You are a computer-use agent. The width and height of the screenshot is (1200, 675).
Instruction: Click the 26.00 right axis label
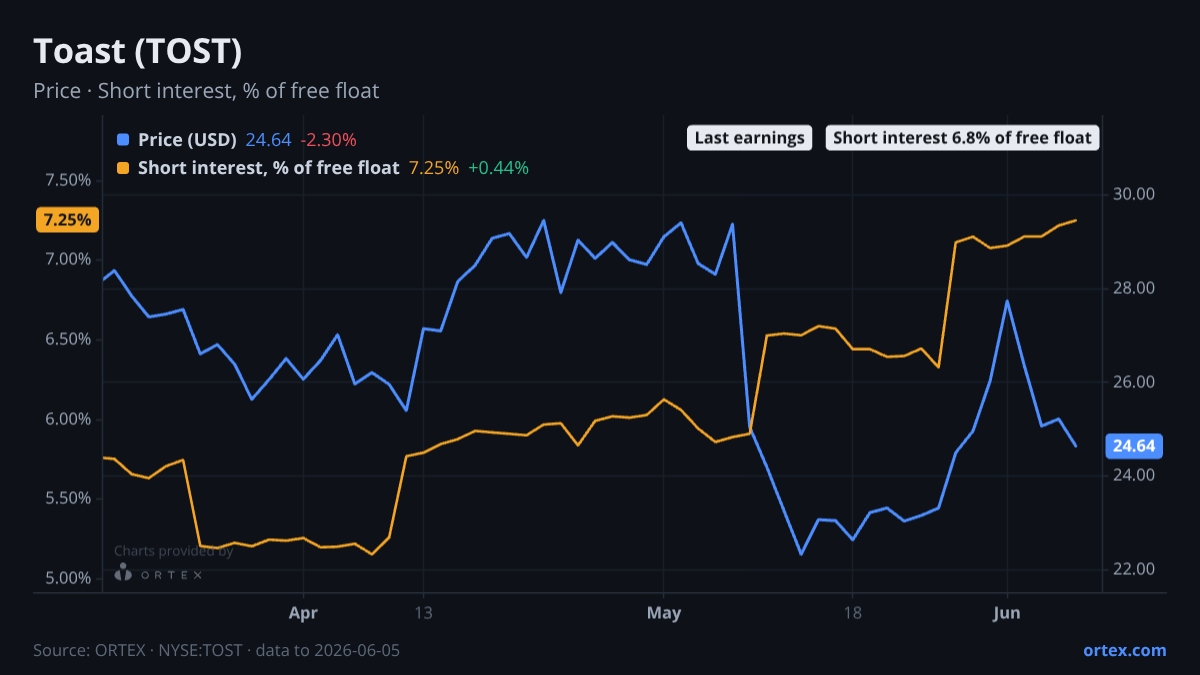point(1134,382)
